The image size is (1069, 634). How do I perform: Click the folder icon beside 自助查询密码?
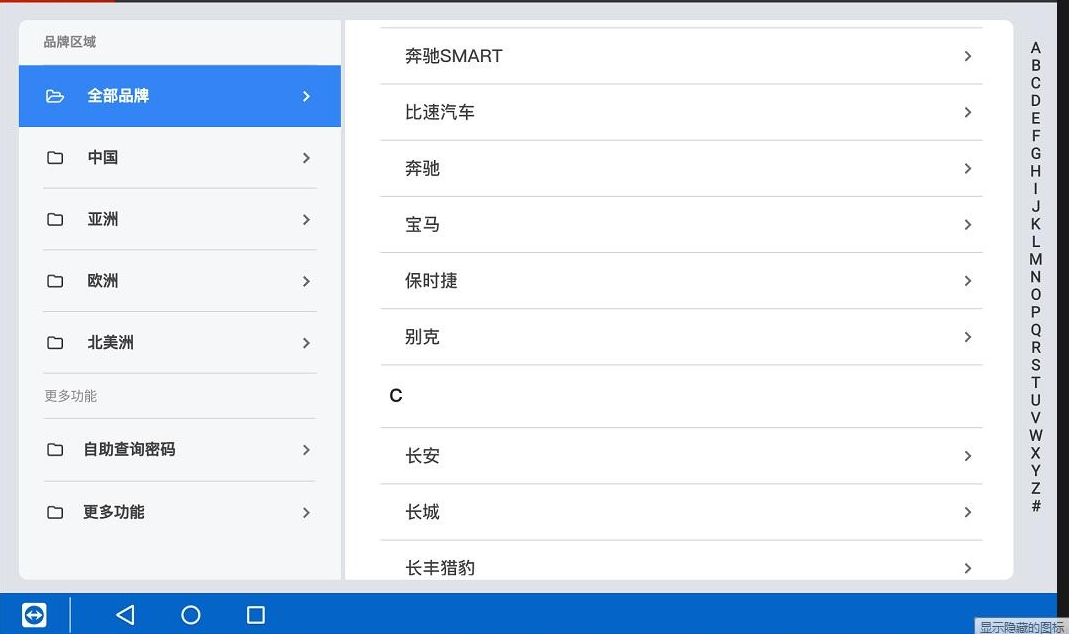[x=55, y=450]
